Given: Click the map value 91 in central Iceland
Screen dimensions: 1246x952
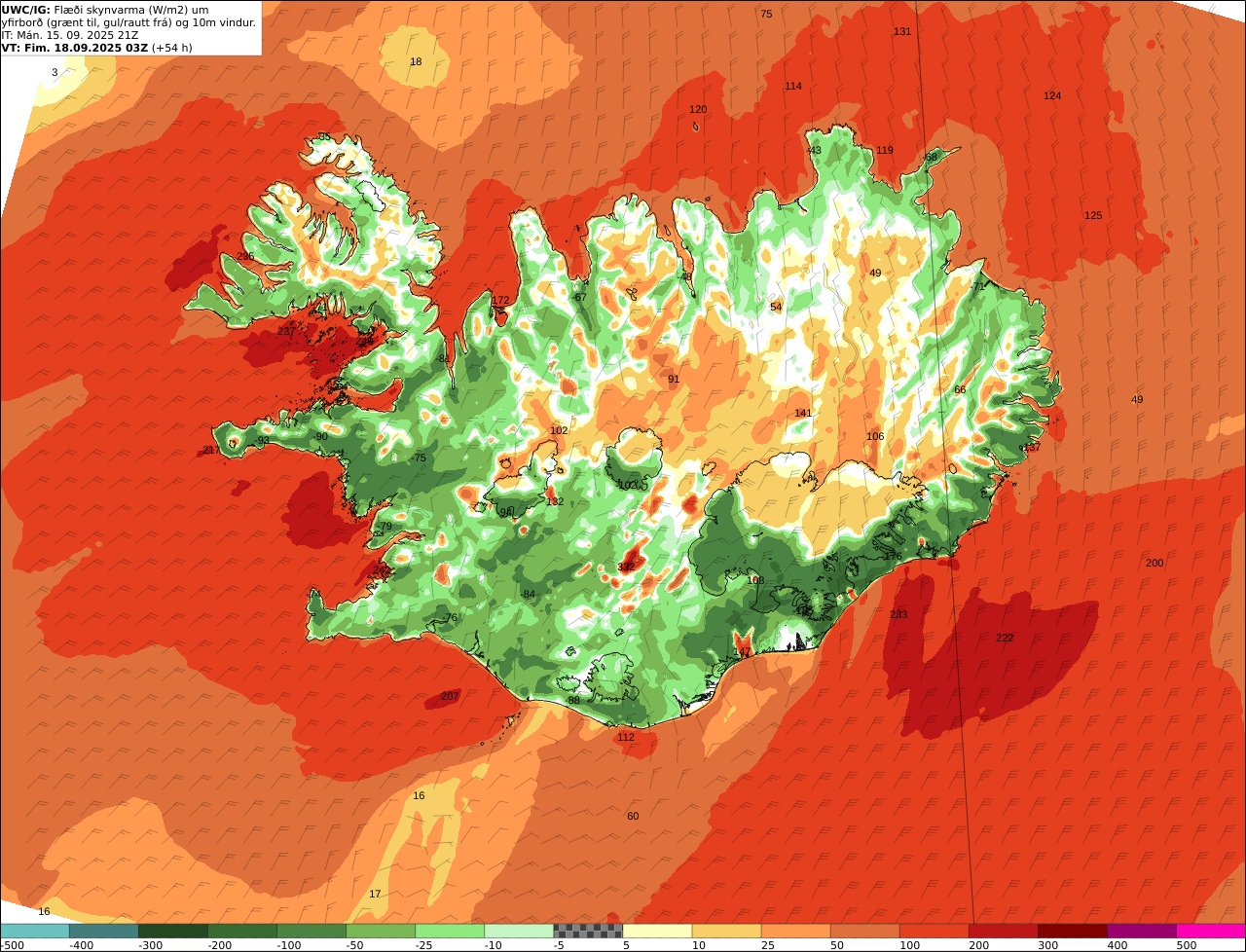Looking at the screenshot, I should tap(674, 380).
